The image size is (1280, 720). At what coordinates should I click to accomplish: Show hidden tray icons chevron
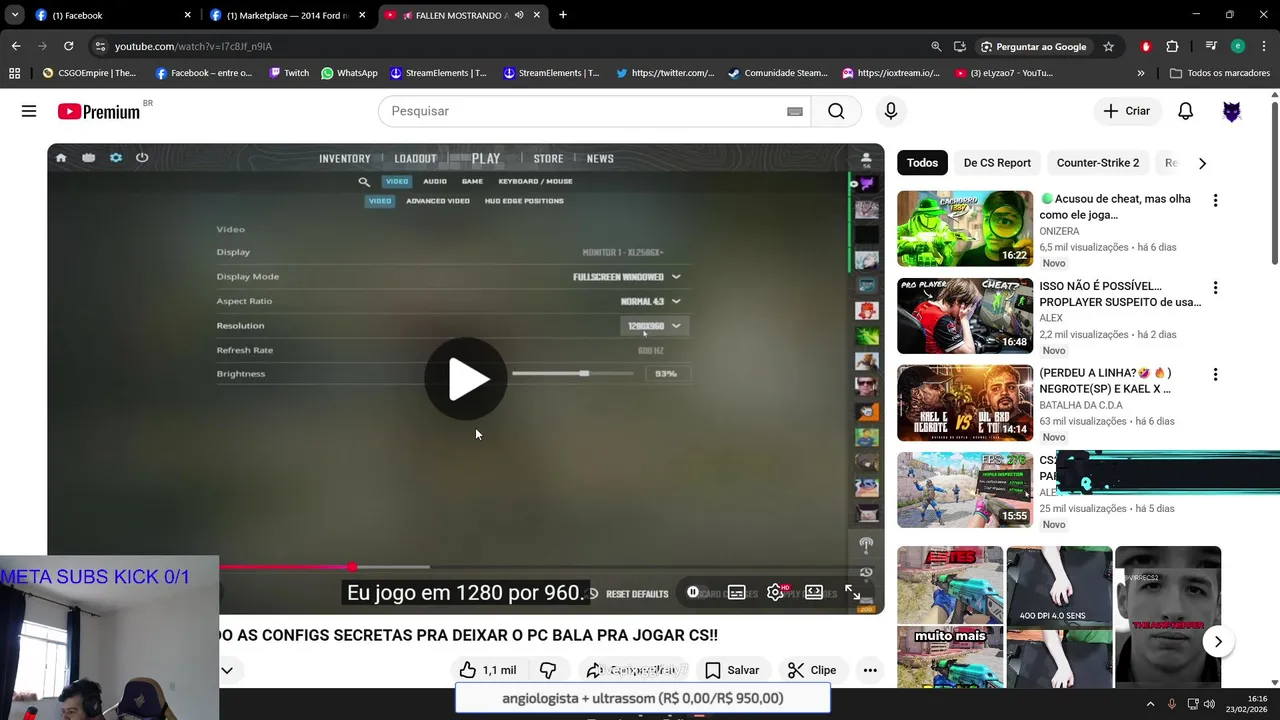(x=1150, y=704)
